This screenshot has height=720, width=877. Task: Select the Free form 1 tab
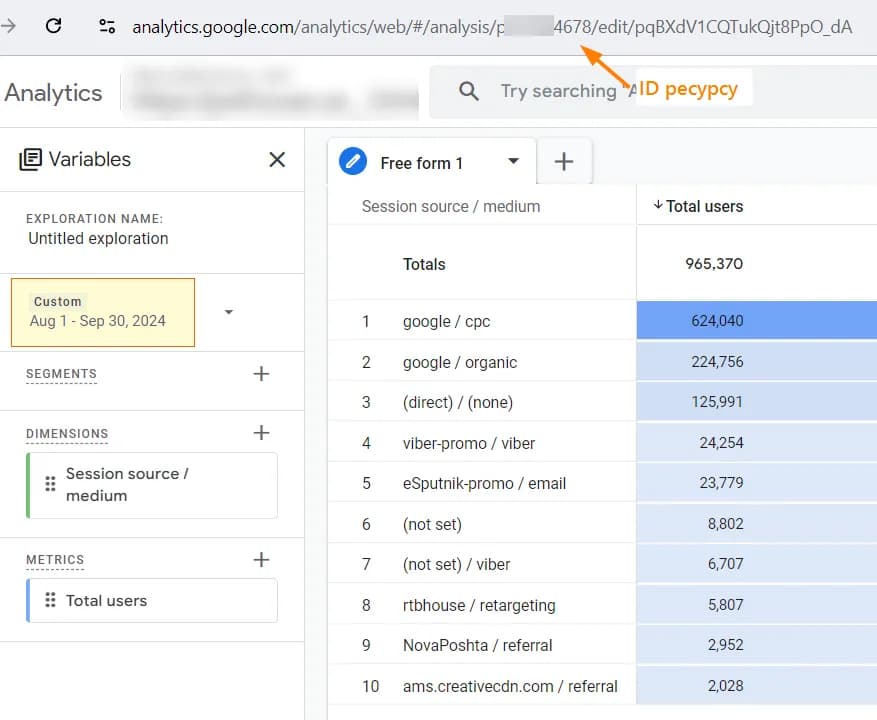click(431, 162)
